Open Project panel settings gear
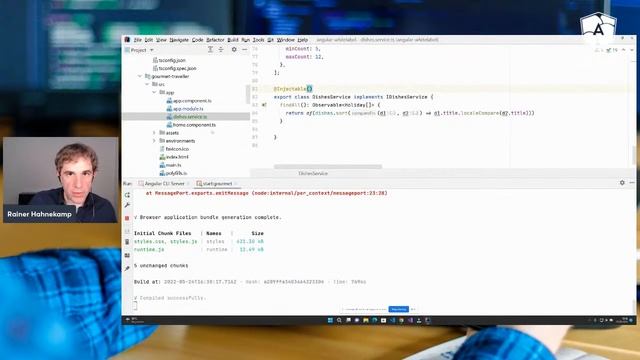Screen dimensions: 640x360 click(234, 49)
